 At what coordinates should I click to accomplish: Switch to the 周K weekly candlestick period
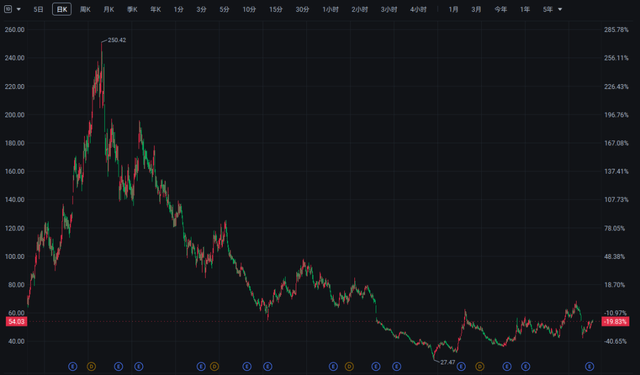(x=85, y=9)
